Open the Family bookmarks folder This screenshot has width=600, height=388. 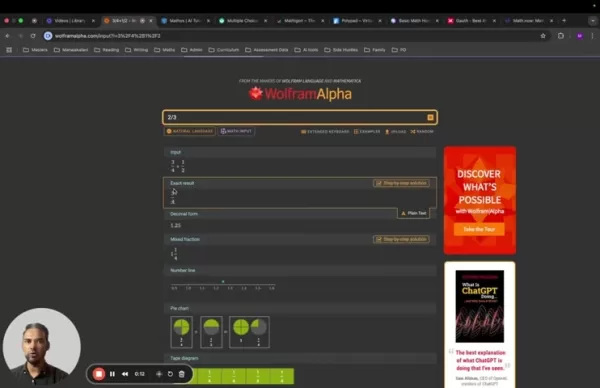(x=375, y=50)
